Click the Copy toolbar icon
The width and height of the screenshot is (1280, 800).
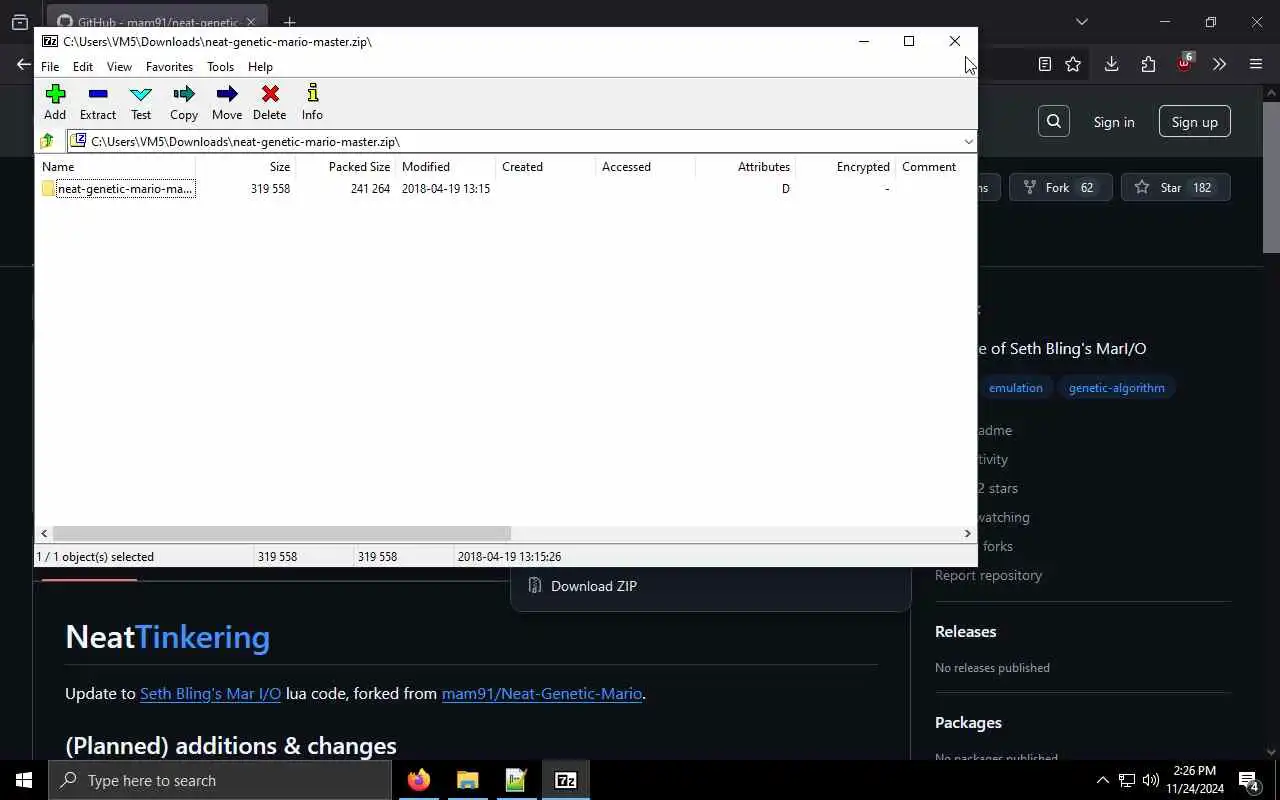pyautogui.click(x=184, y=94)
